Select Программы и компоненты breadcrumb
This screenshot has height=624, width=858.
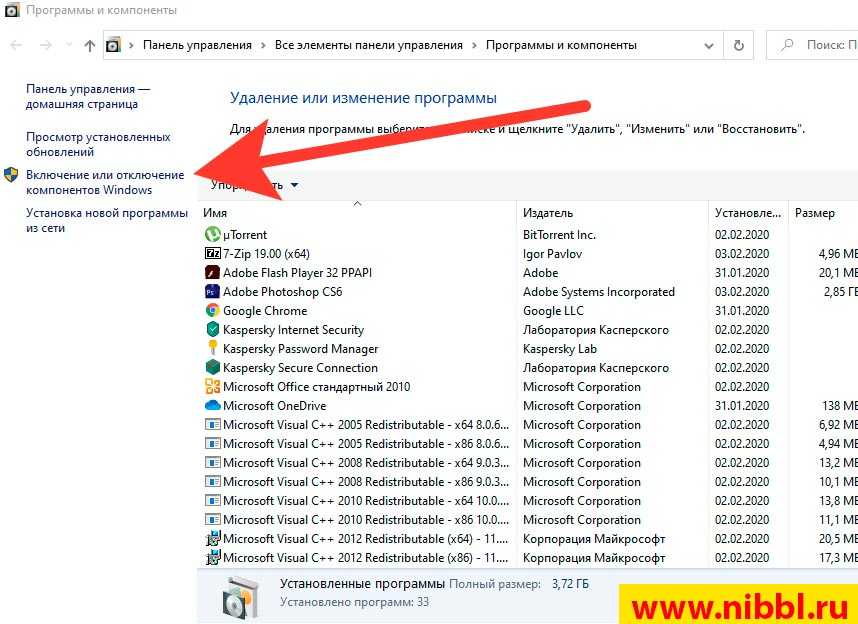click(x=561, y=45)
